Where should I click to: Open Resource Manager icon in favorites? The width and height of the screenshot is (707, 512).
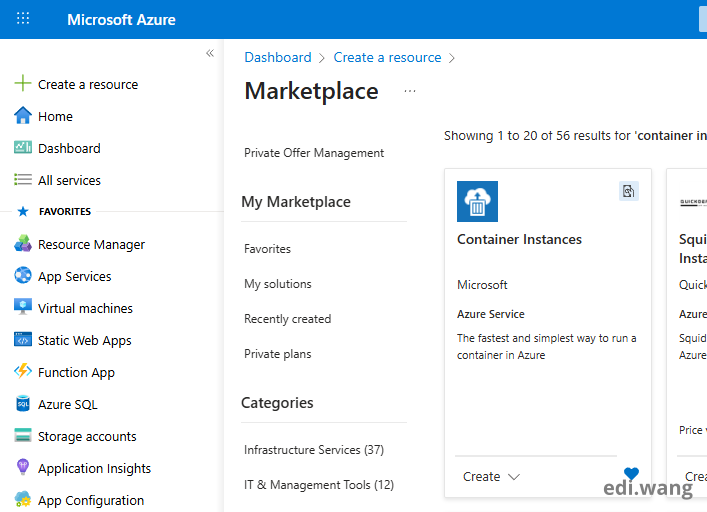(23, 244)
